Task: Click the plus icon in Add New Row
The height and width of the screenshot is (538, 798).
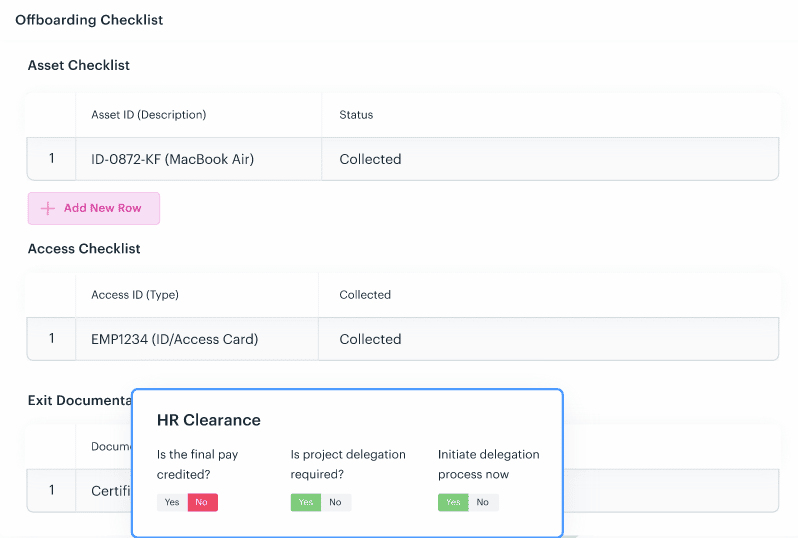Action: click(47, 208)
